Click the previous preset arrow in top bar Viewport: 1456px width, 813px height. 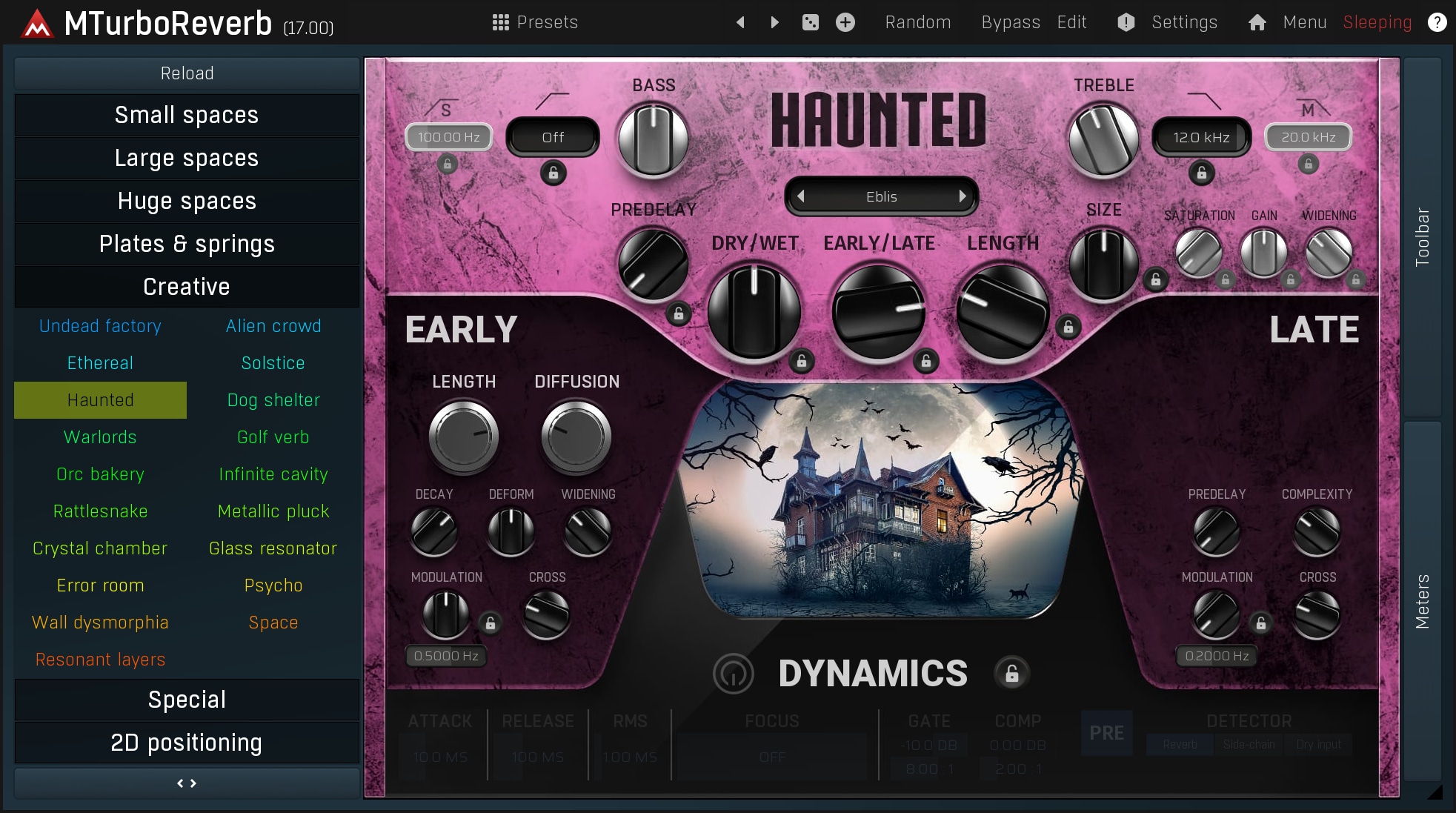739,22
